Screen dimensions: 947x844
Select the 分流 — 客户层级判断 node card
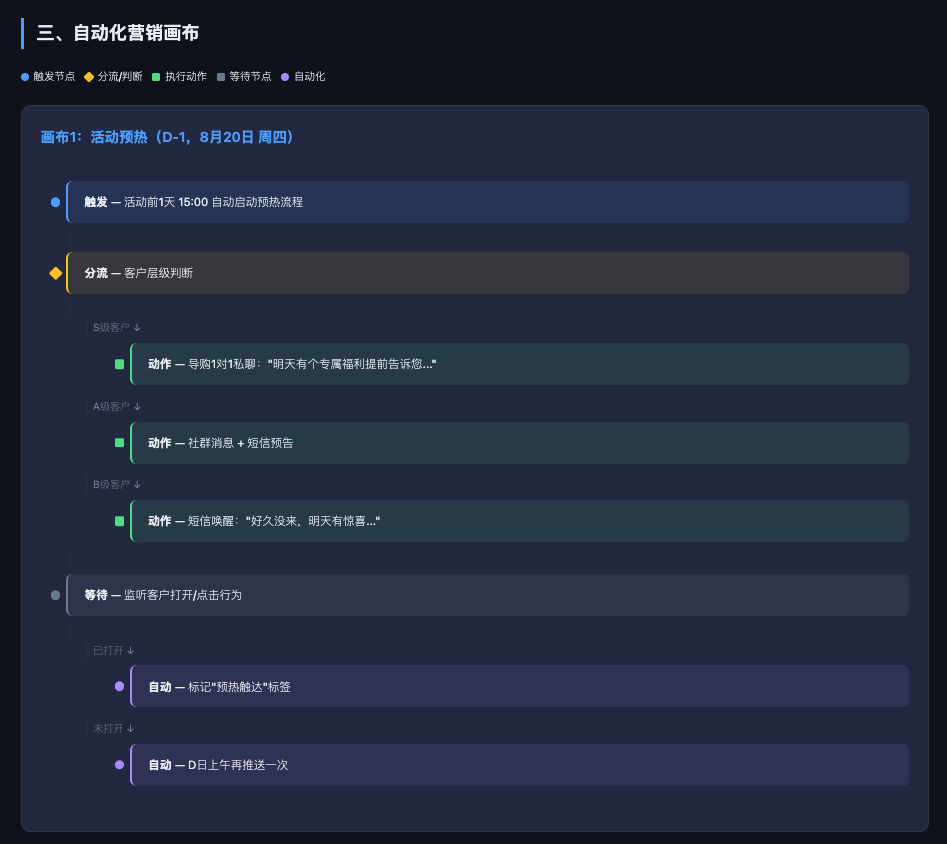pyautogui.click(x=487, y=273)
